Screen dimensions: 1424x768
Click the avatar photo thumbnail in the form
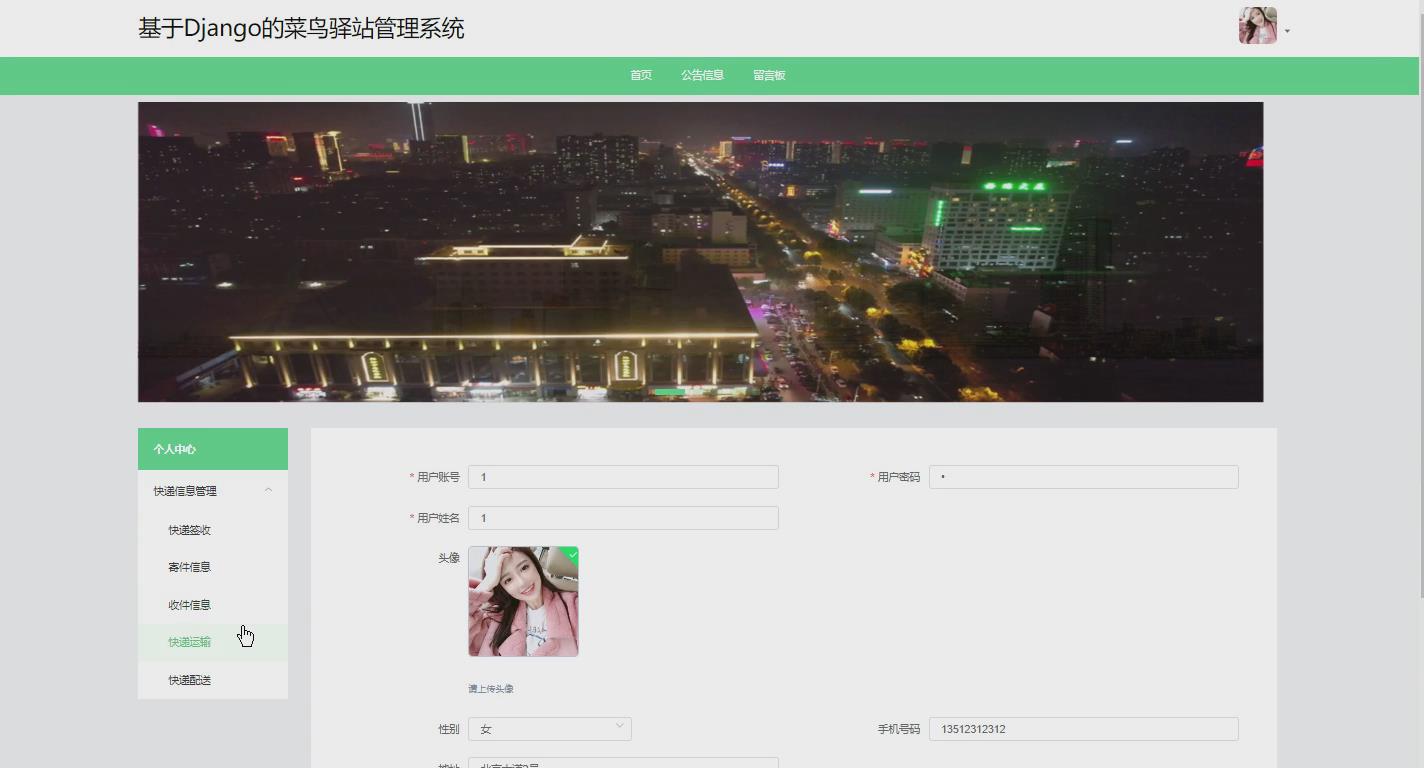click(x=522, y=601)
